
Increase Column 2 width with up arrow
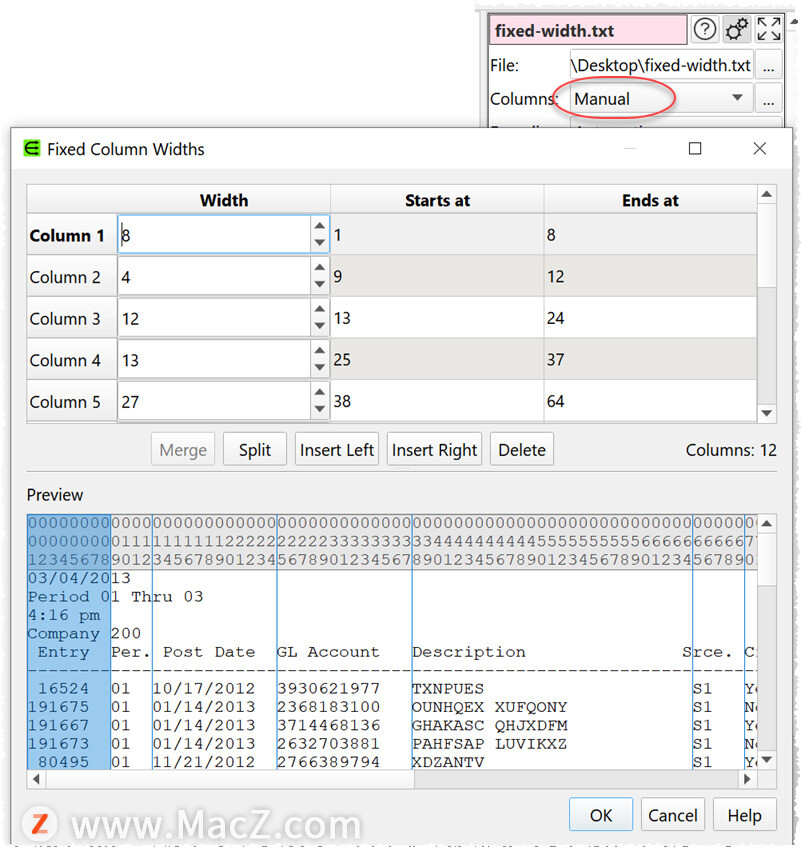click(x=320, y=267)
